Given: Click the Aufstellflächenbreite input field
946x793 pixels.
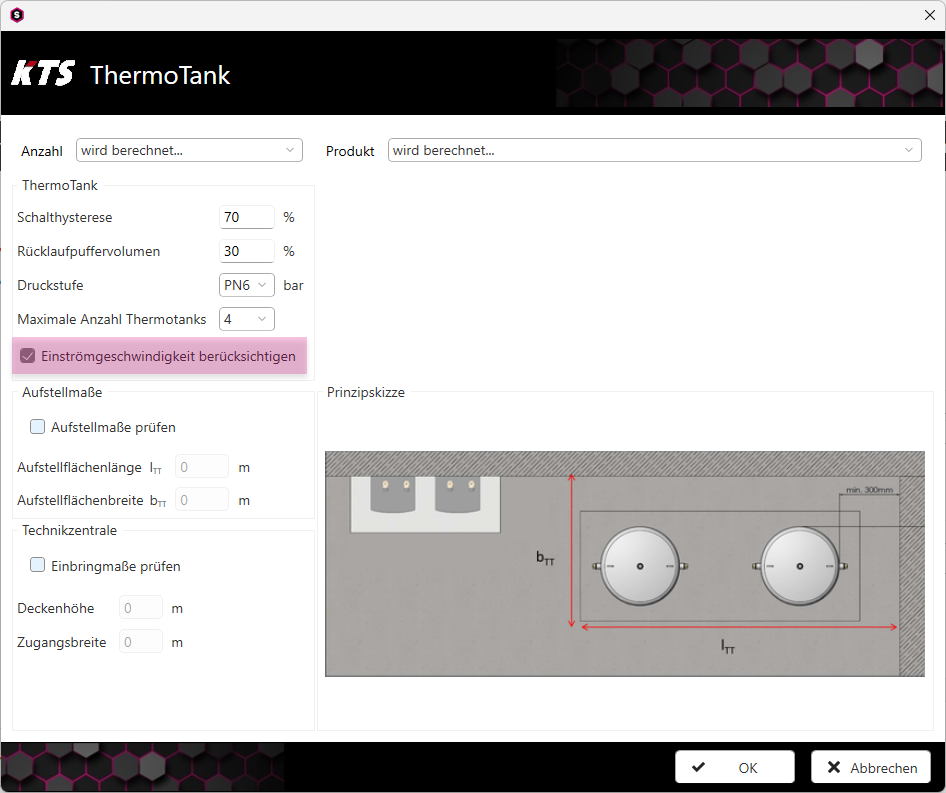Looking at the screenshot, I should point(202,500).
